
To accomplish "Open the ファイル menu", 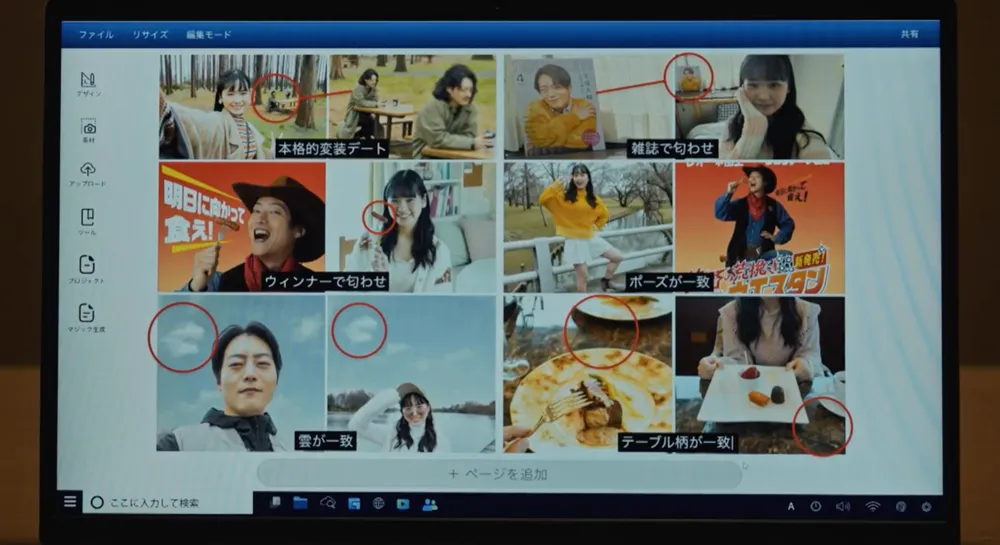I will coord(96,35).
